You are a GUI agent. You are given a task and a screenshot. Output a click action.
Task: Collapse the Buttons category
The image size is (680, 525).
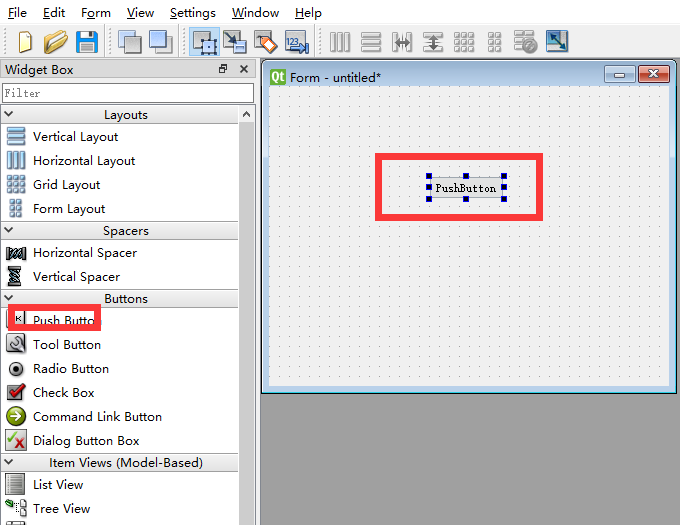pyautogui.click(x=126, y=299)
